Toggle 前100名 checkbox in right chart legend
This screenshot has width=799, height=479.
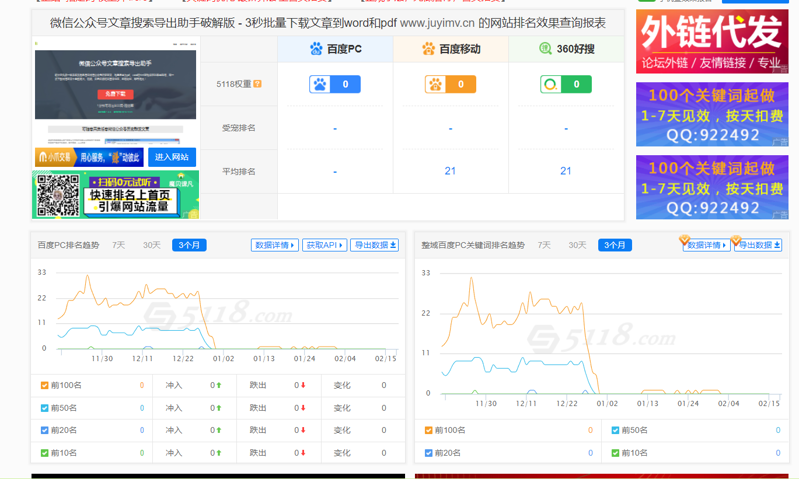click(429, 430)
